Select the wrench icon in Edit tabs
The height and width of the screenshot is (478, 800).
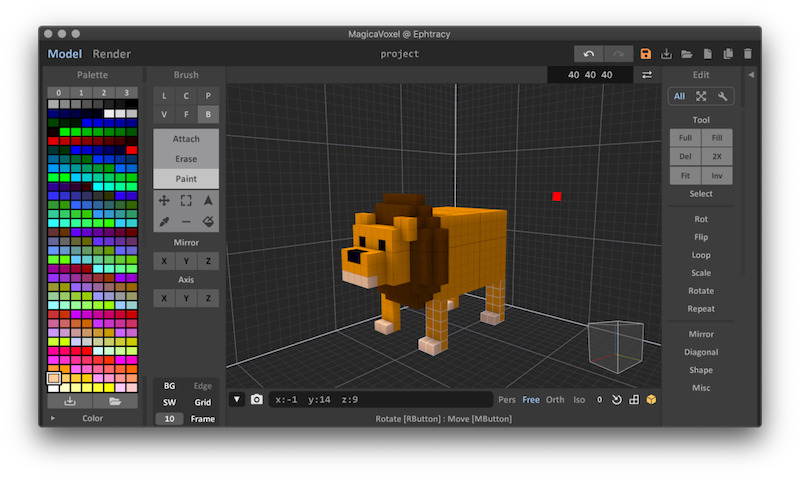[722, 96]
